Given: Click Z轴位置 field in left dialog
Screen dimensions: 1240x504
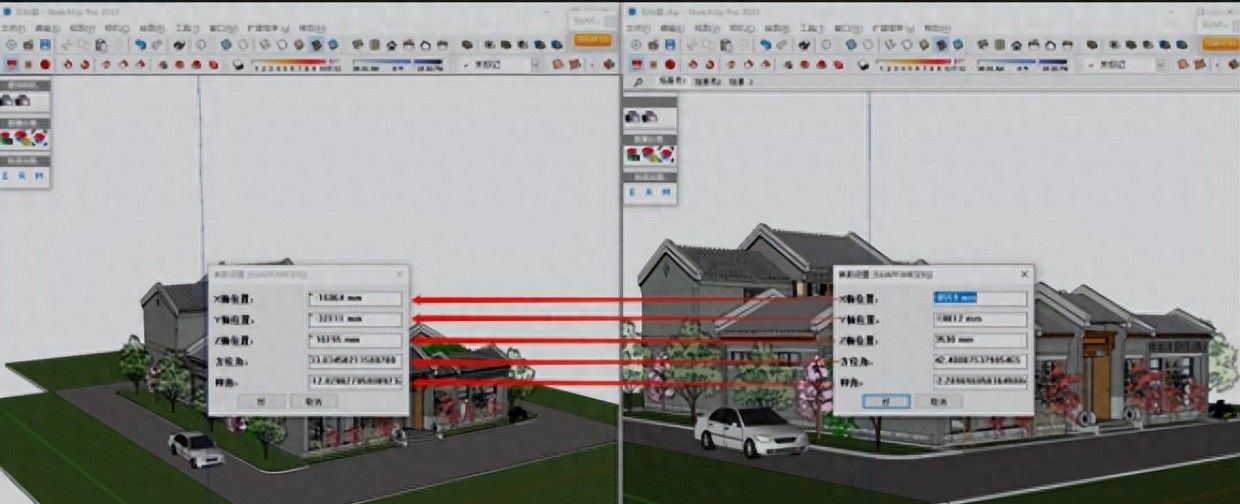Looking at the screenshot, I should point(355,340).
